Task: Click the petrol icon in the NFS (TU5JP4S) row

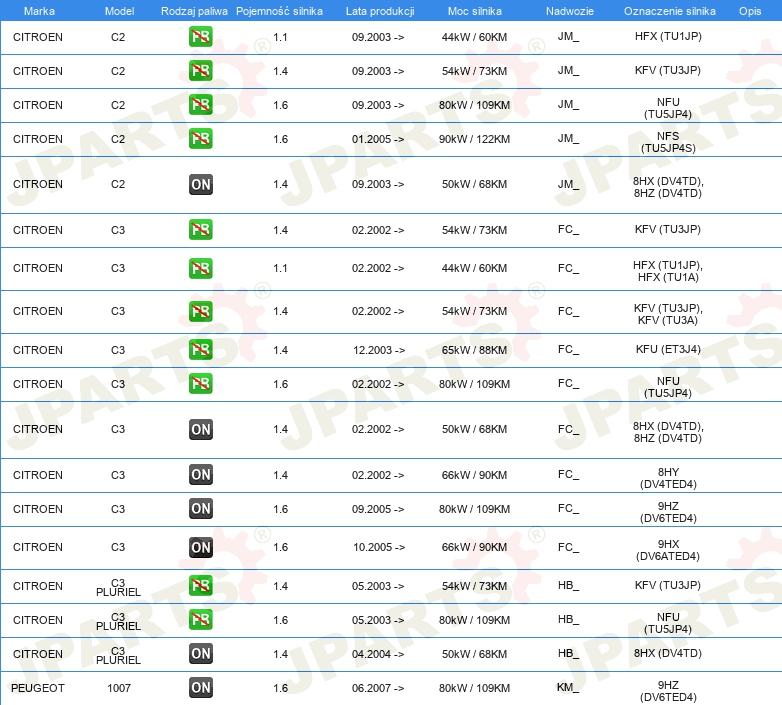Action: (x=200, y=139)
